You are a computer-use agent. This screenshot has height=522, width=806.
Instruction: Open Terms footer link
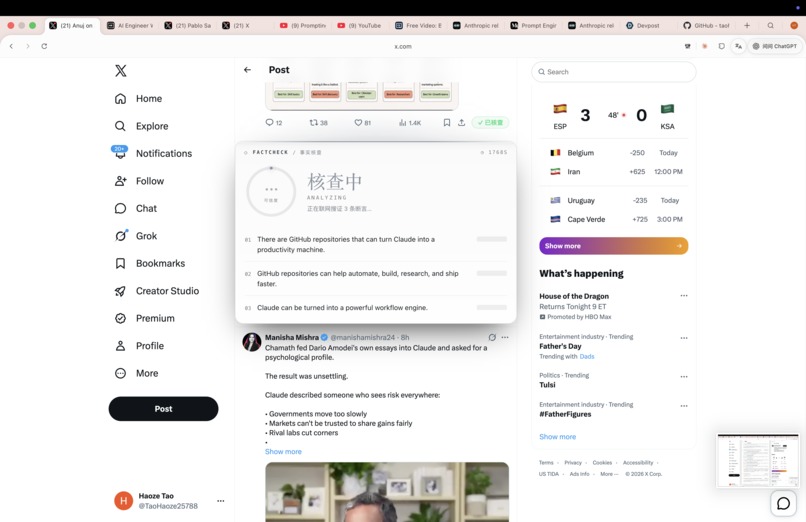546,463
